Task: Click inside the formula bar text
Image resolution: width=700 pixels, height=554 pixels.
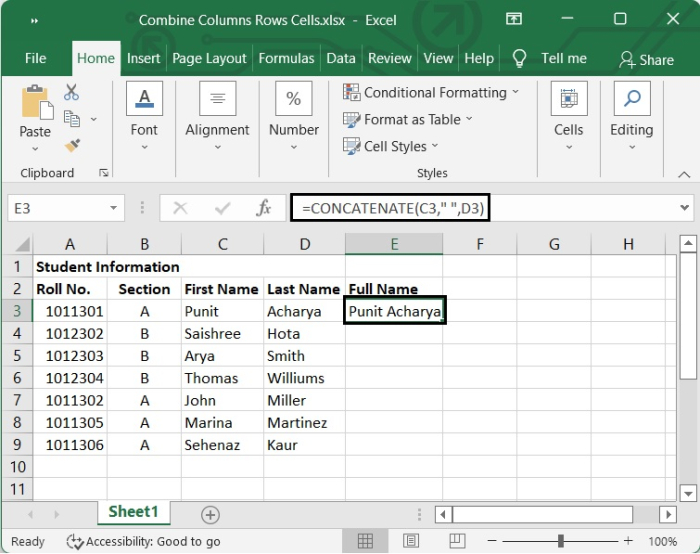Action: [x=393, y=208]
